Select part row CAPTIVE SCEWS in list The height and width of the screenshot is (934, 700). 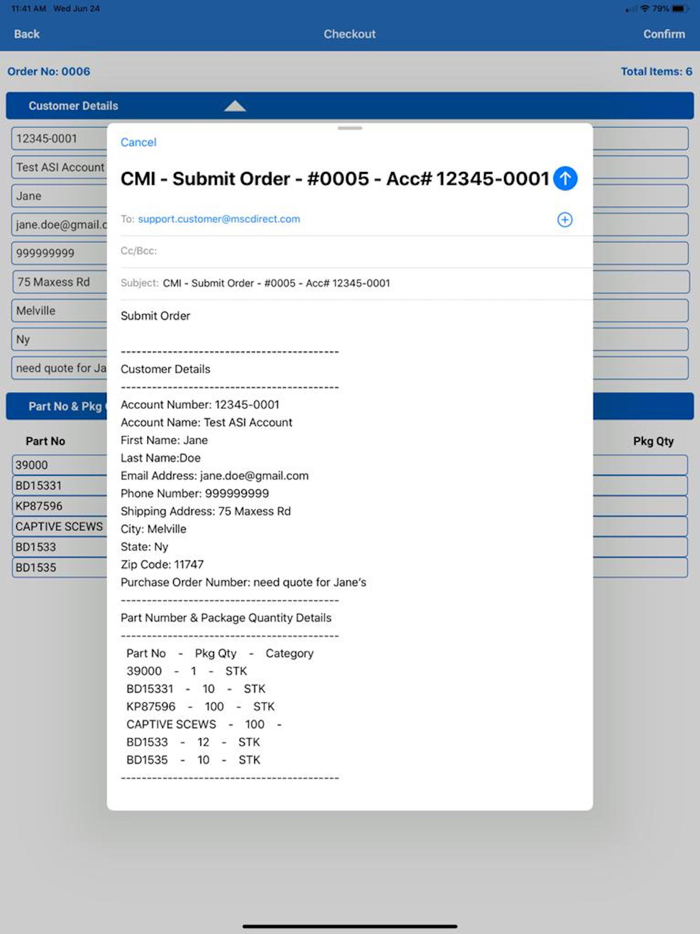(350, 527)
